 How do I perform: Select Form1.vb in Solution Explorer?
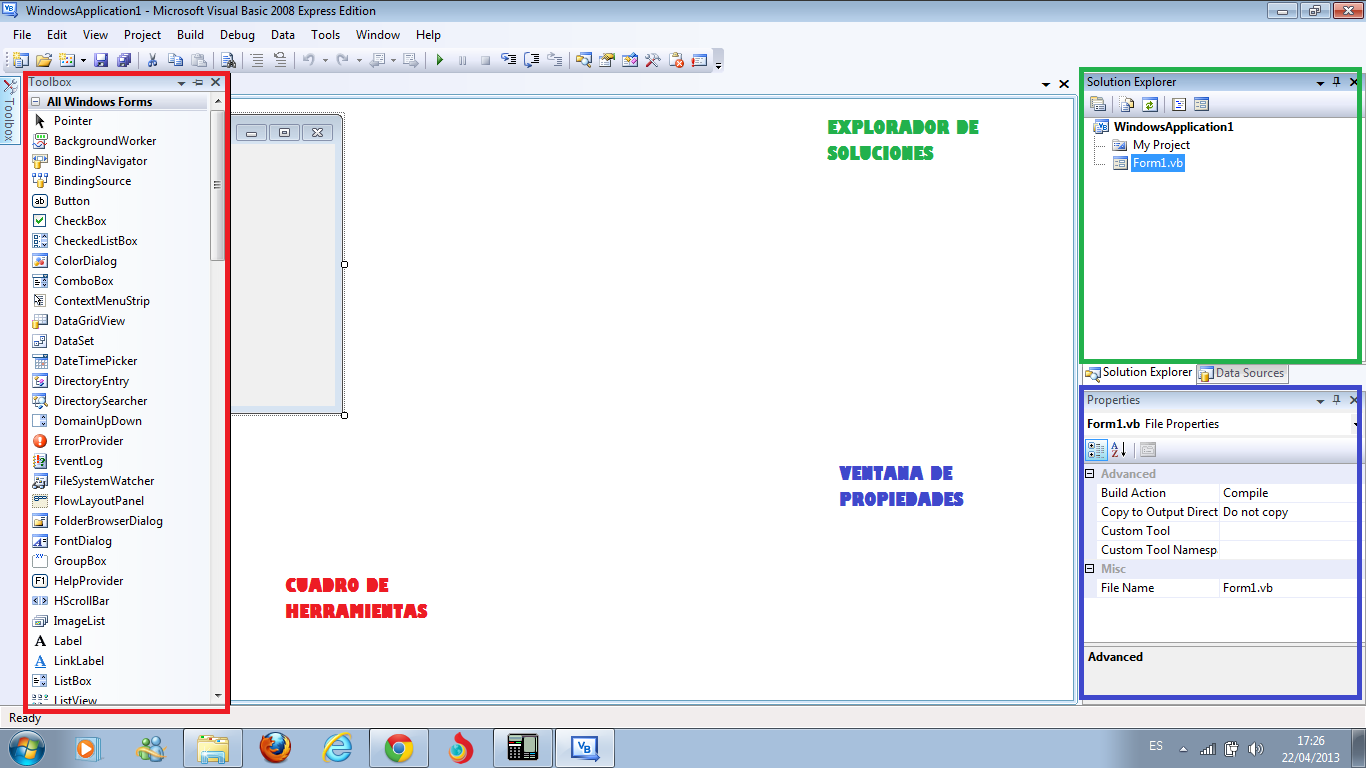tap(1157, 162)
